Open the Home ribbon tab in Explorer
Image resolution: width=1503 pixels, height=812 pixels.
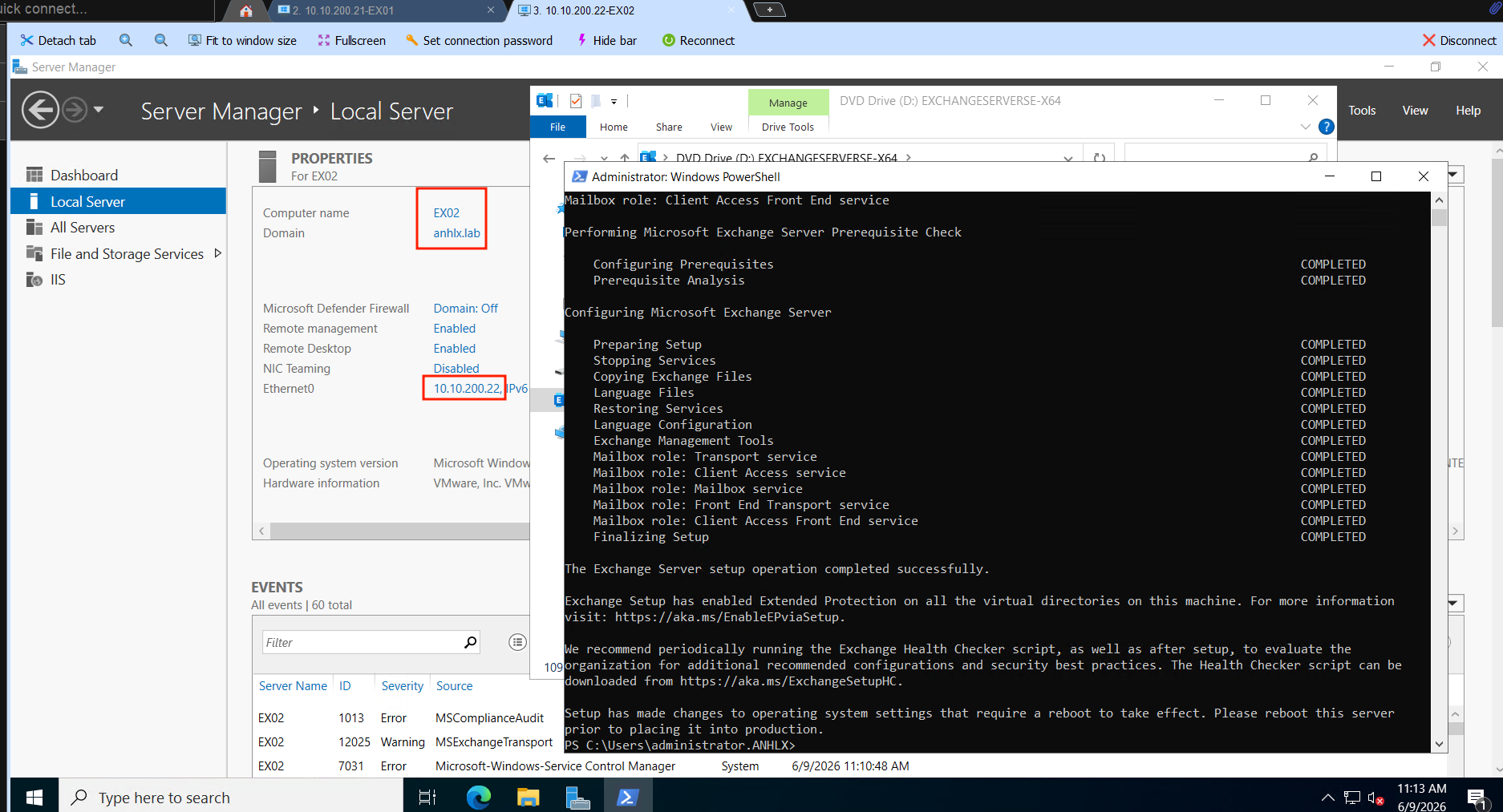point(614,127)
